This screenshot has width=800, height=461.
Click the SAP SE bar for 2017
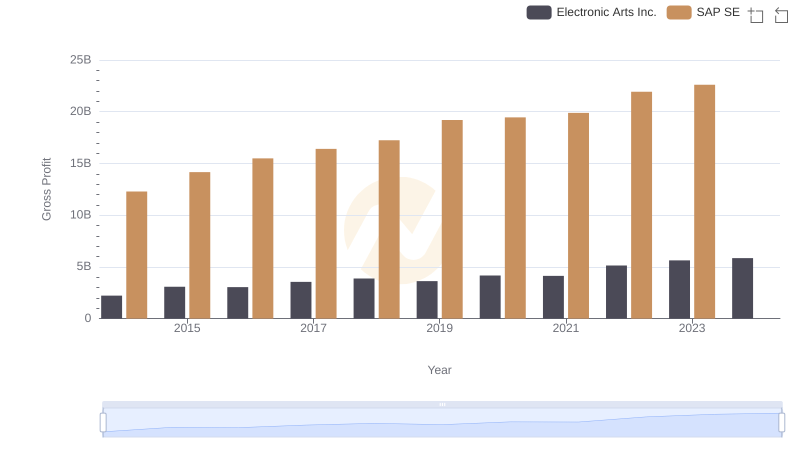[x=326, y=234]
